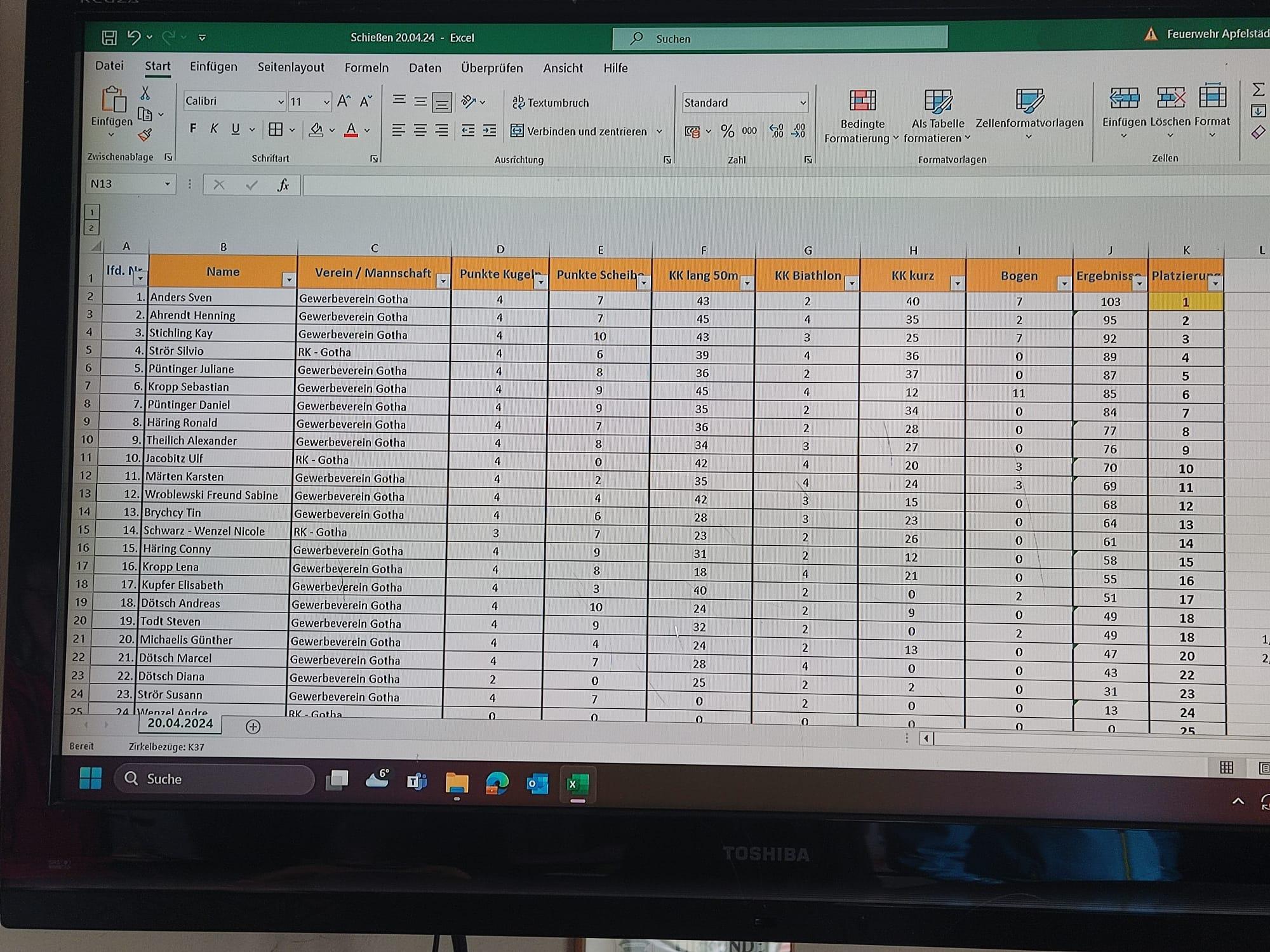Image resolution: width=1270 pixels, height=952 pixels.
Task: Click the Einfügen paste clipboard icon
Action: click(x=113, y=100)
